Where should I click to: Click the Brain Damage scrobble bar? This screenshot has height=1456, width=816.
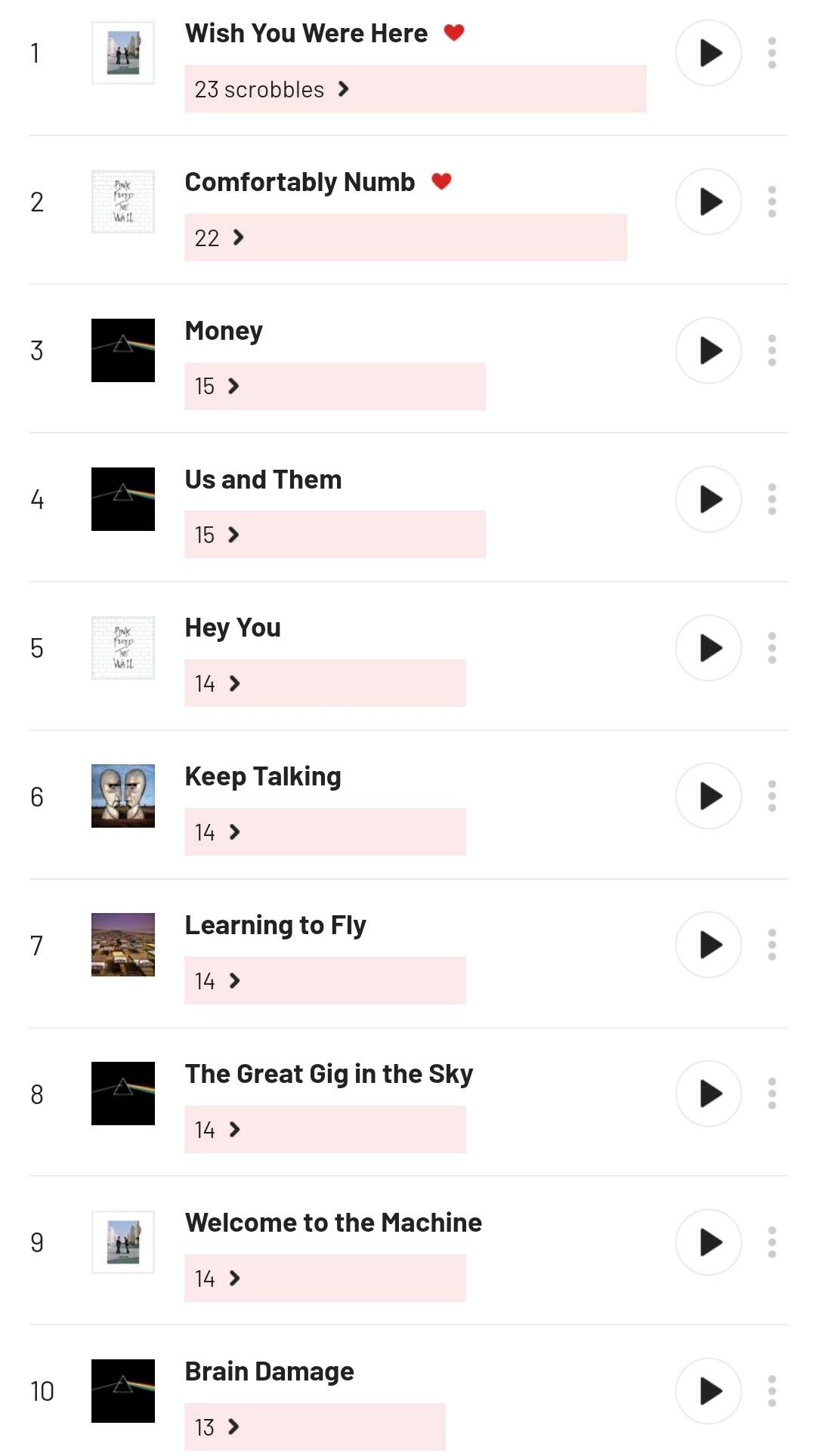(314, 1427)
